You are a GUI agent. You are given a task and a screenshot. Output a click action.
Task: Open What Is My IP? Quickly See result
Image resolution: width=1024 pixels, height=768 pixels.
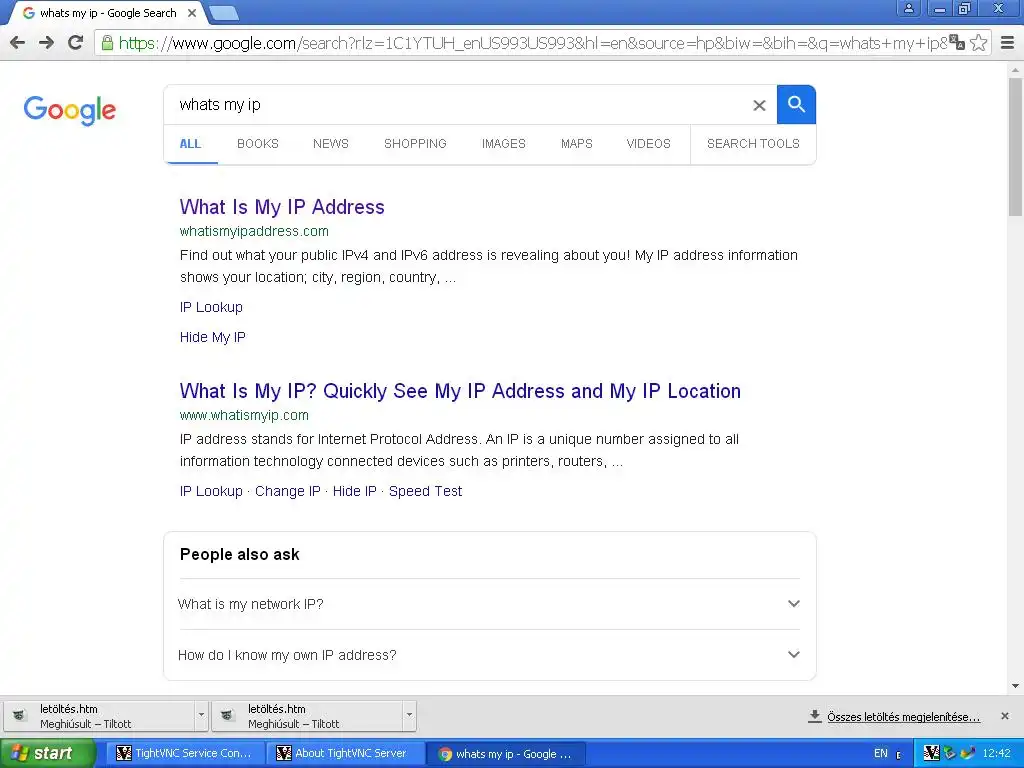click(x=460, y=391)
